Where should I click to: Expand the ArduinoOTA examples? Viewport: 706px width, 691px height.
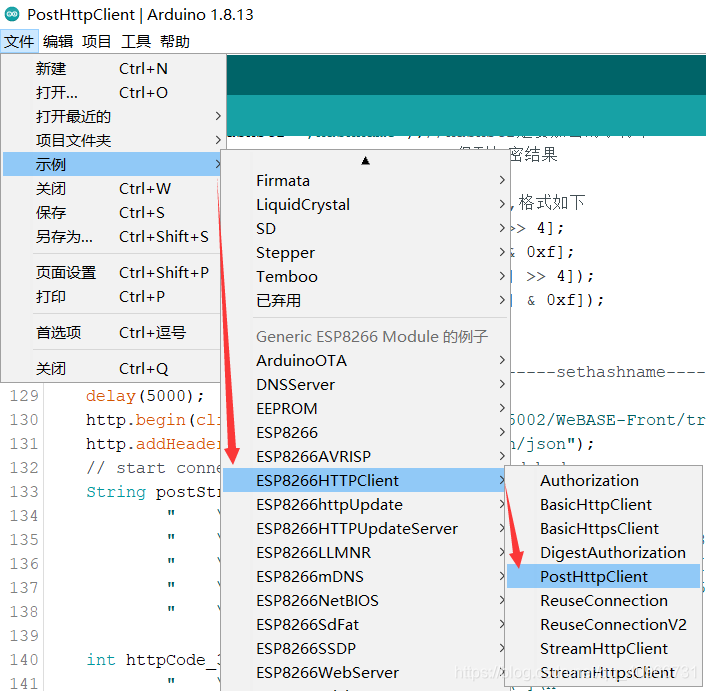tap(366, 361)
